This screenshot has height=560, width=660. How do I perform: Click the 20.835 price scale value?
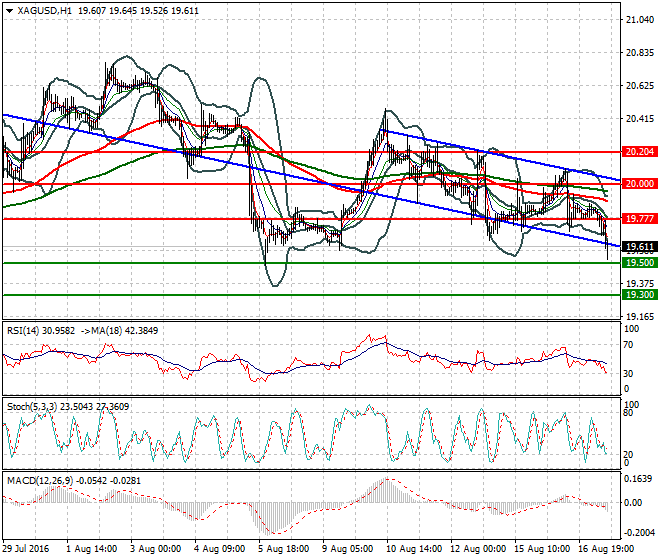[640, 53]
